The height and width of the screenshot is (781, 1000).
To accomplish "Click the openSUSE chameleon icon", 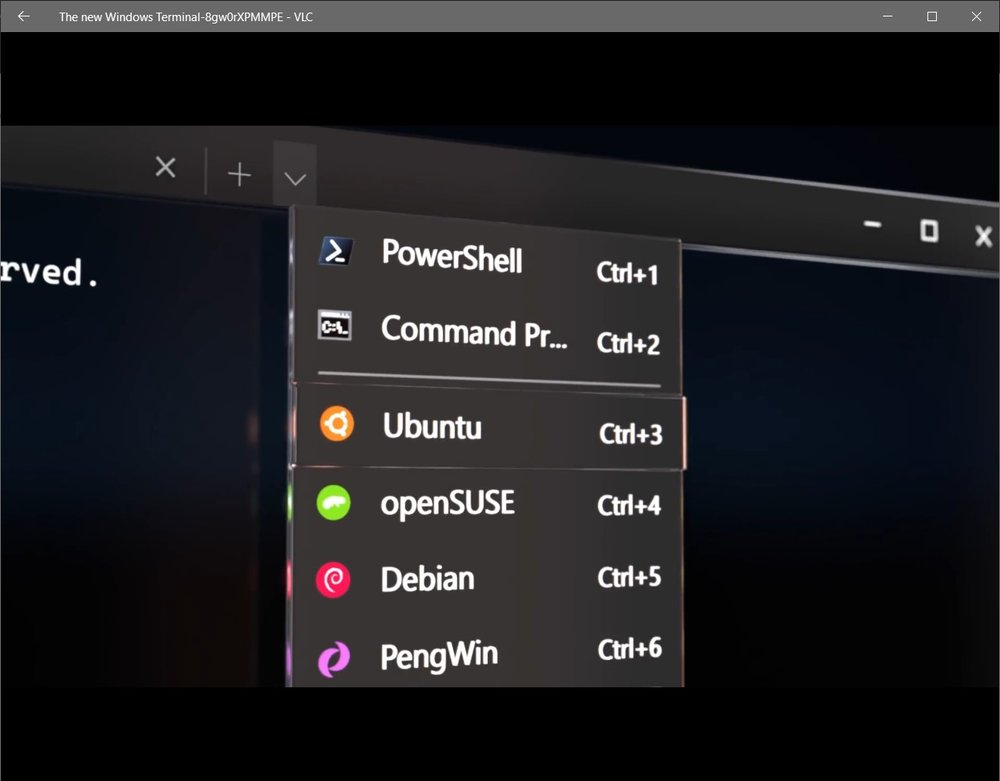I will click(x=333, y=501).
